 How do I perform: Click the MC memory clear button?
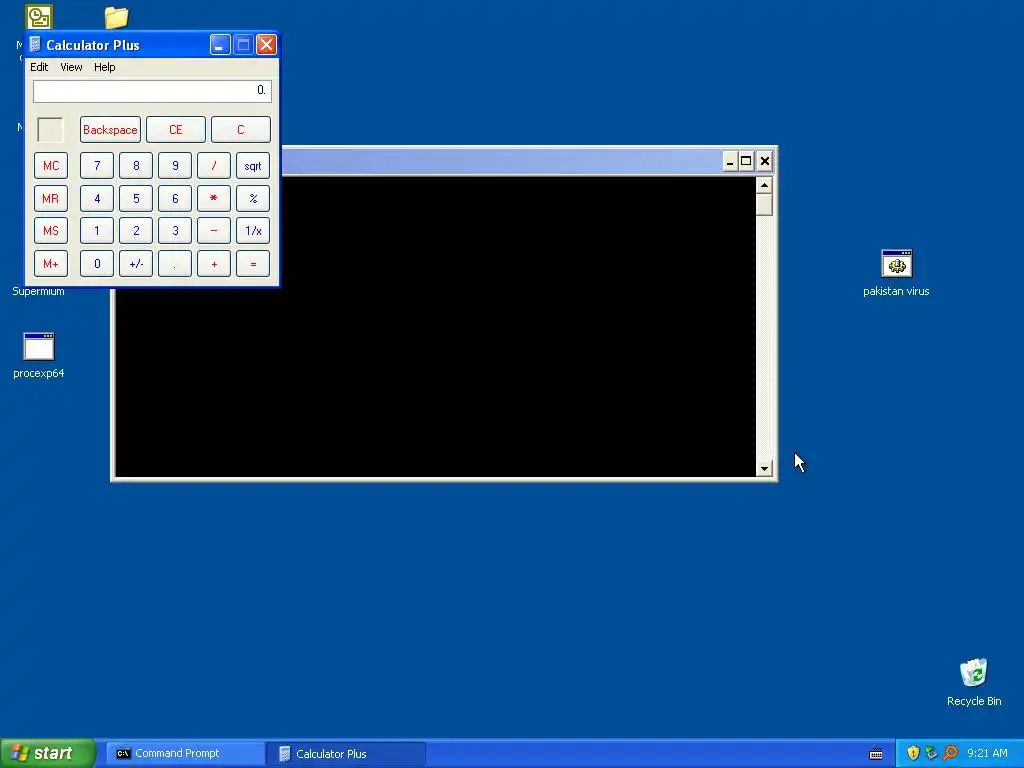pyautogui.click(x=51, y=165)
